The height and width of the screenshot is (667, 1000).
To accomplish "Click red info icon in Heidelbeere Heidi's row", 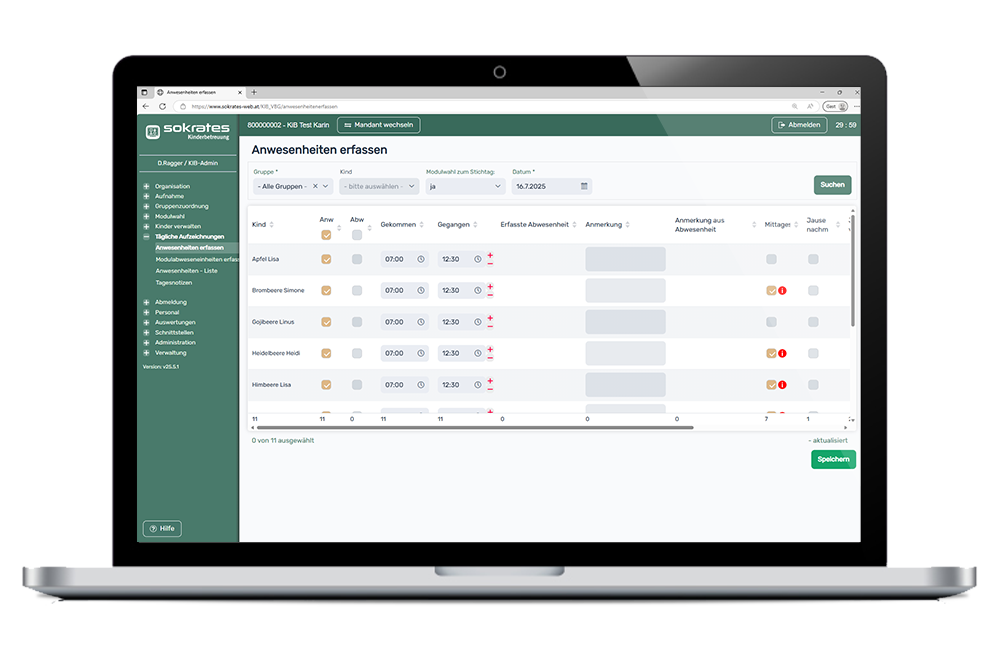I will 782,353.
